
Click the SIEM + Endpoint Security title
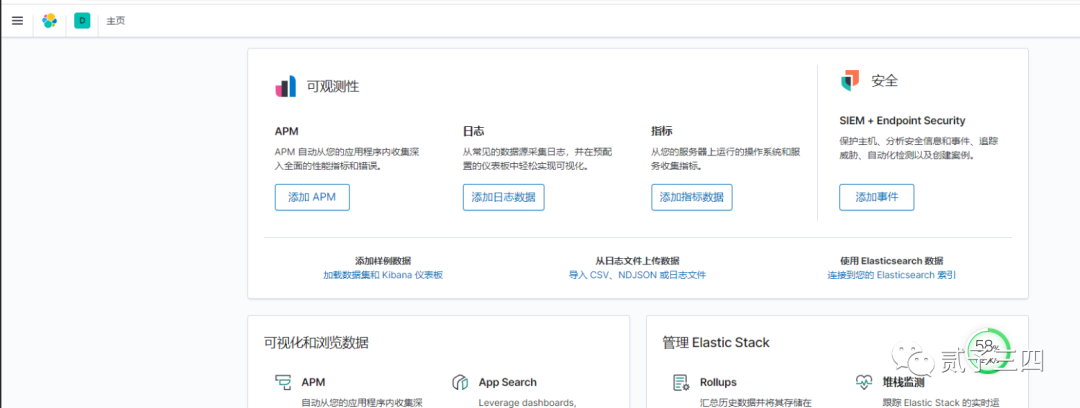(902, 121)
